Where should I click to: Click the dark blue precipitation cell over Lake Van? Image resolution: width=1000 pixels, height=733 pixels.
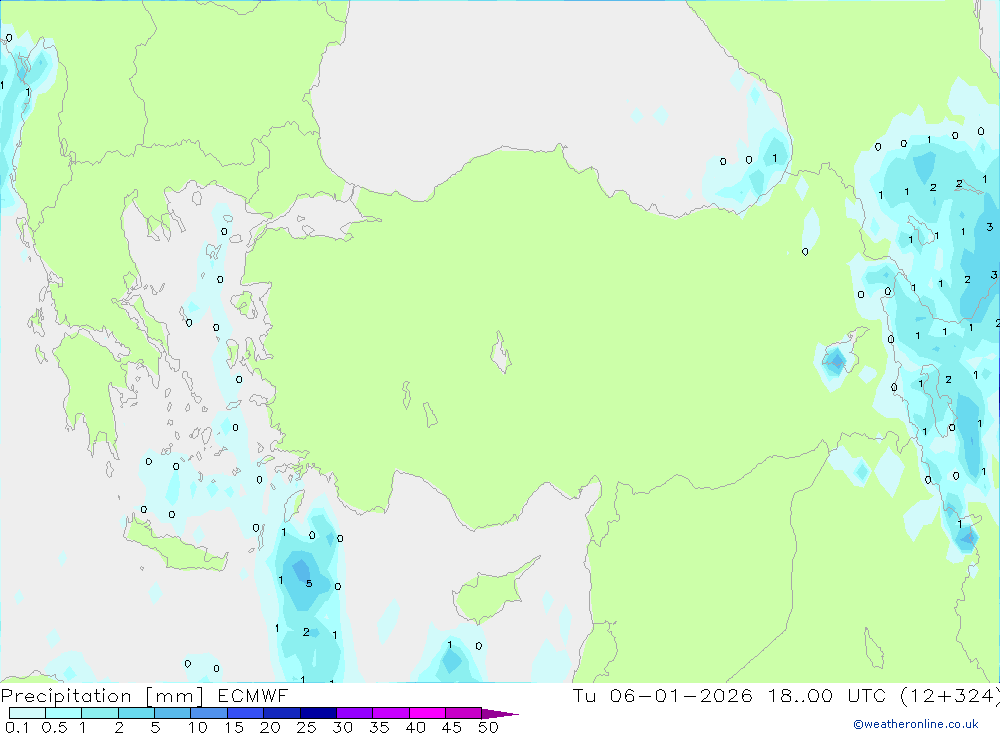(836, 362)
